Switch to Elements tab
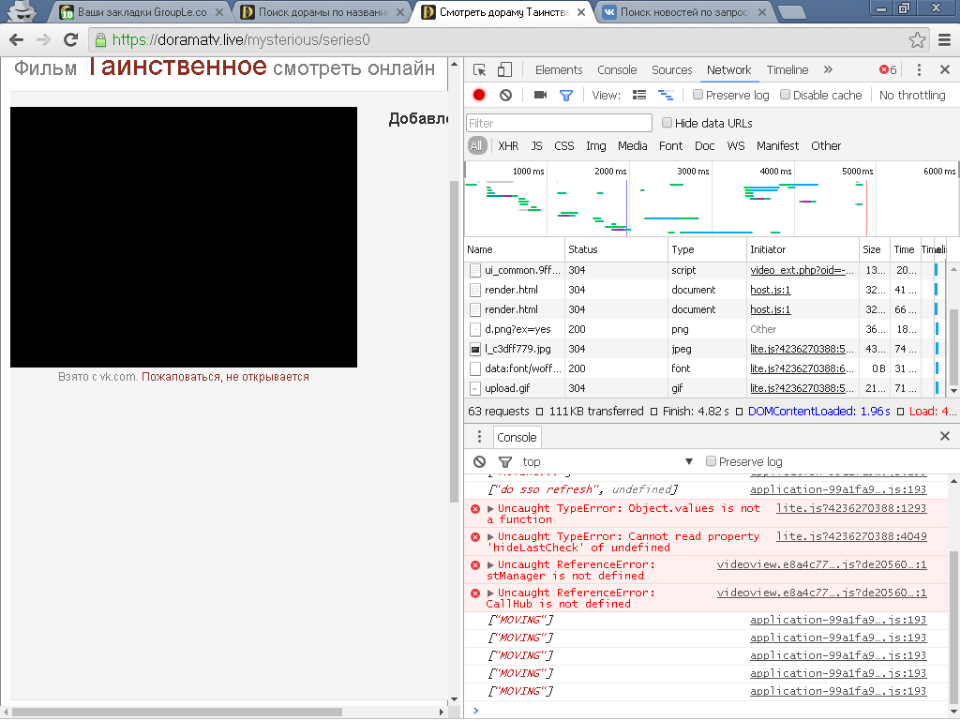The image size is (960, 720). (558, 70)
